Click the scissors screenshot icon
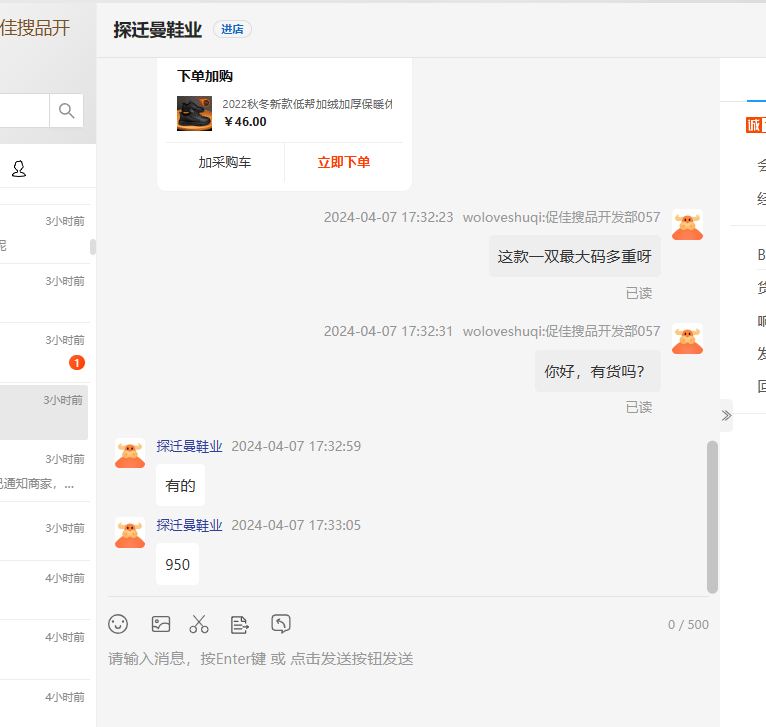The height and width of the screenshot is (727, 766). [199, 624]
